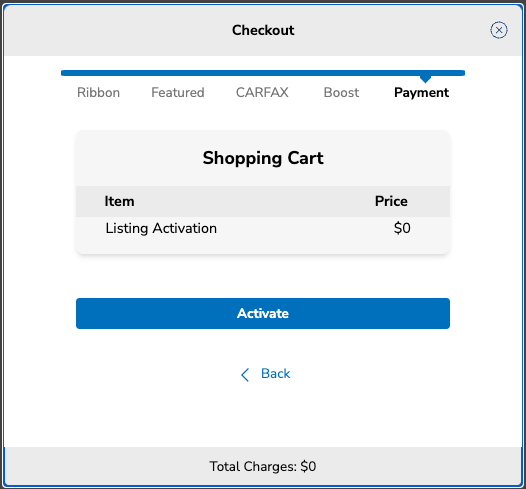Click the Shopping Cart heading

pos(263,158)
